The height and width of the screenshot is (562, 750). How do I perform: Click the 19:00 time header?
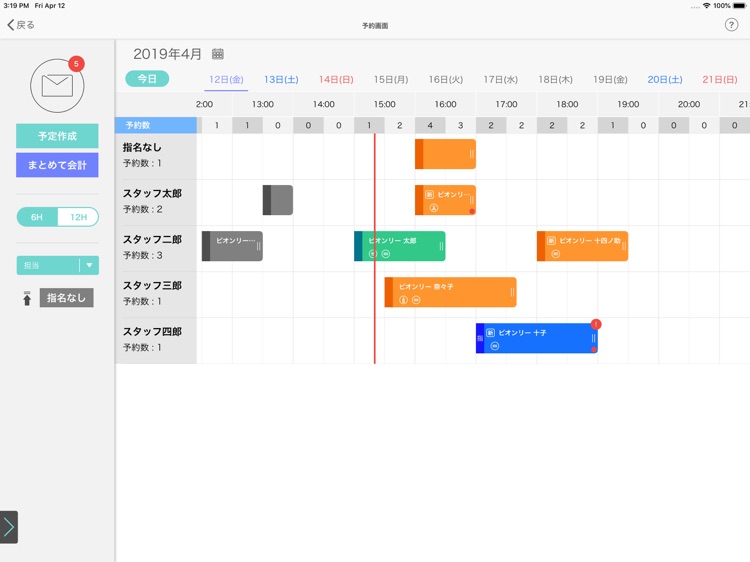pyautogui.click(x=628, y=104)
